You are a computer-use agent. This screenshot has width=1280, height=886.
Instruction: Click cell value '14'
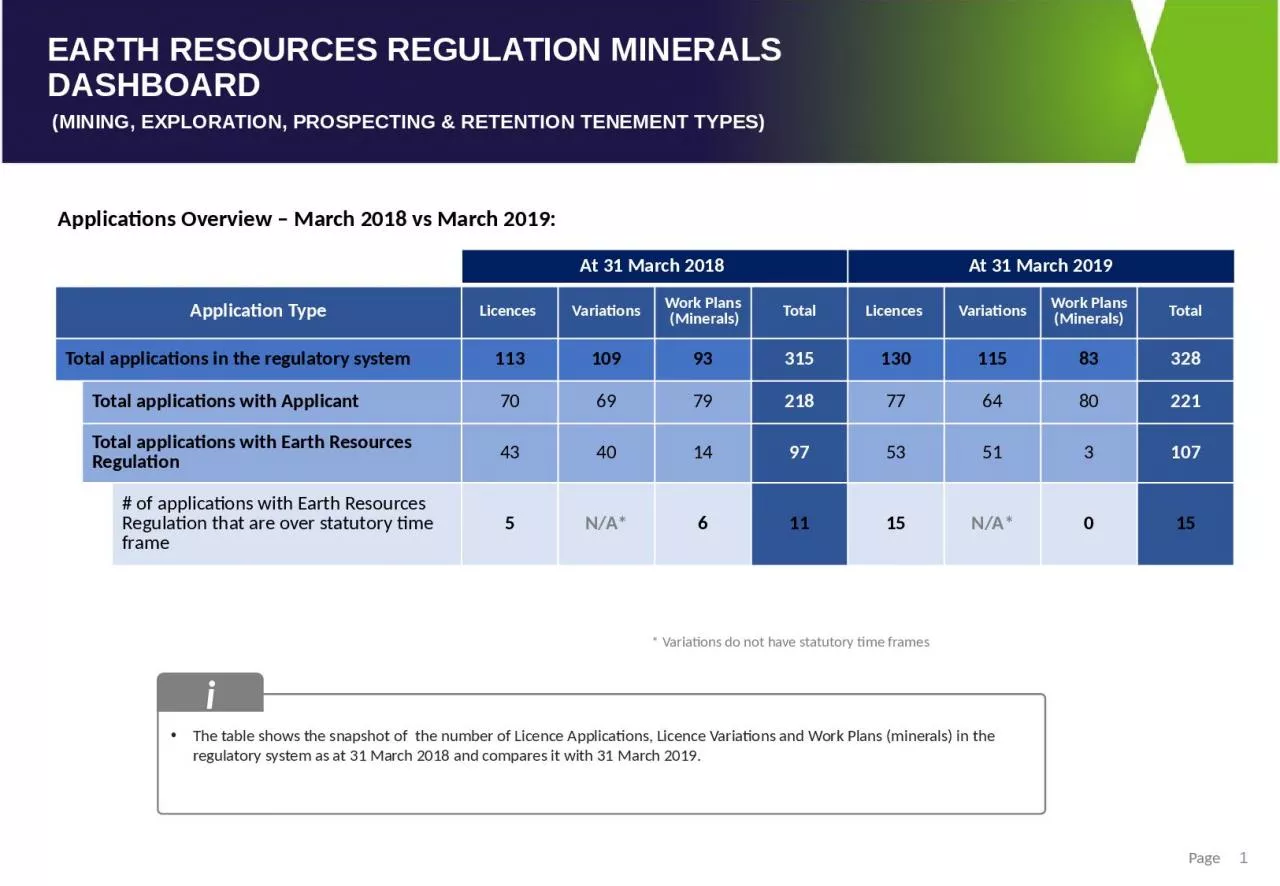[703, 453]
